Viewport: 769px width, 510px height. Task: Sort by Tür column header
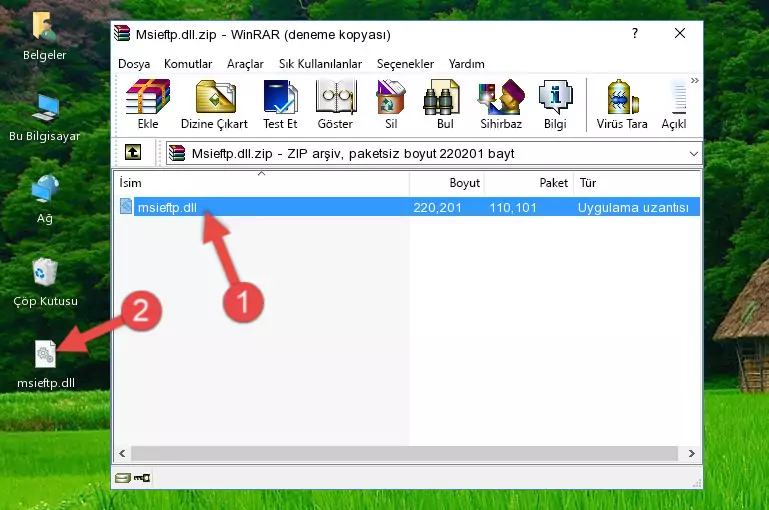pyautogui.click(x=637, y=183)
